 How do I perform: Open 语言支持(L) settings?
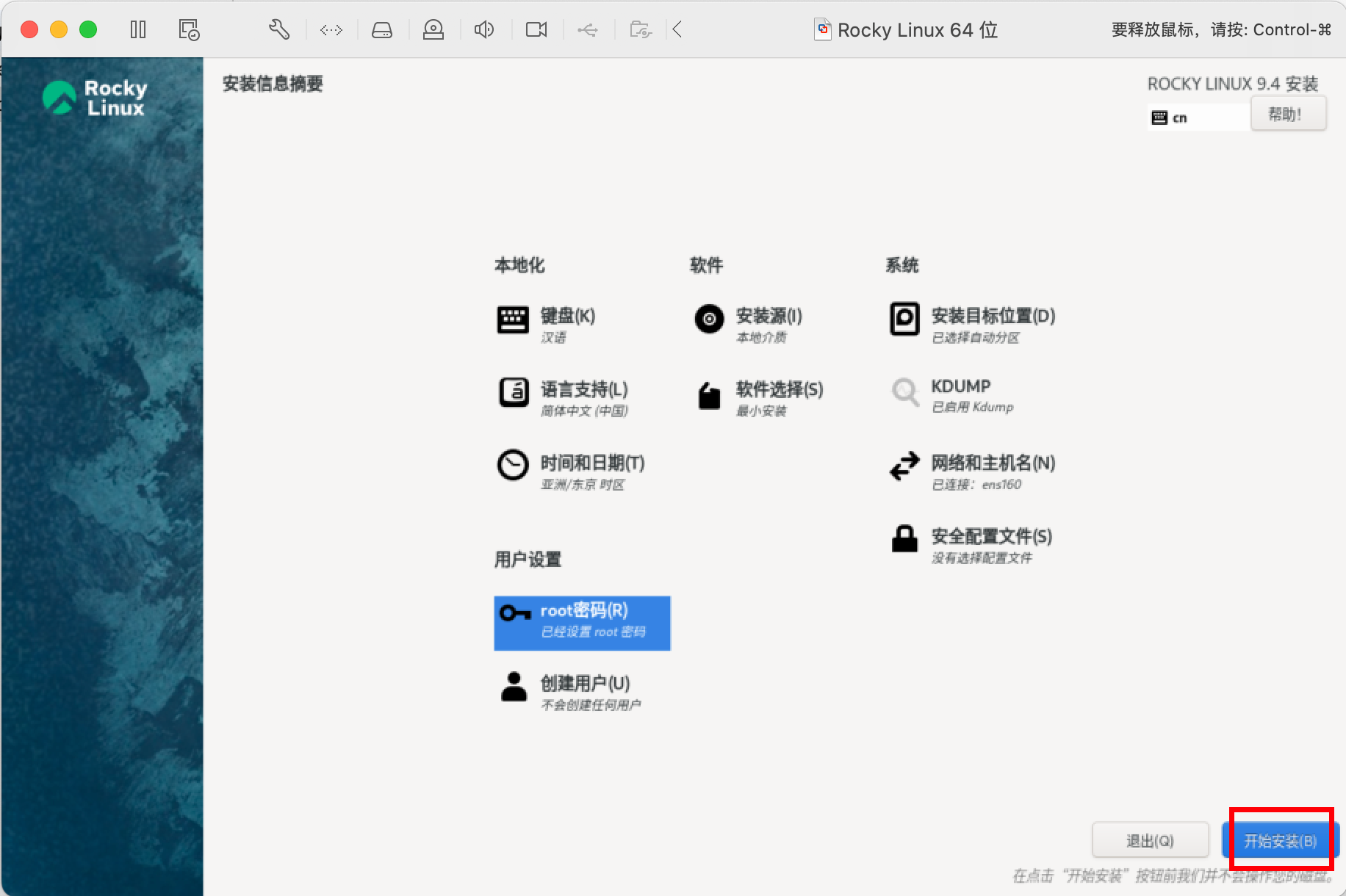click(584, 389)
